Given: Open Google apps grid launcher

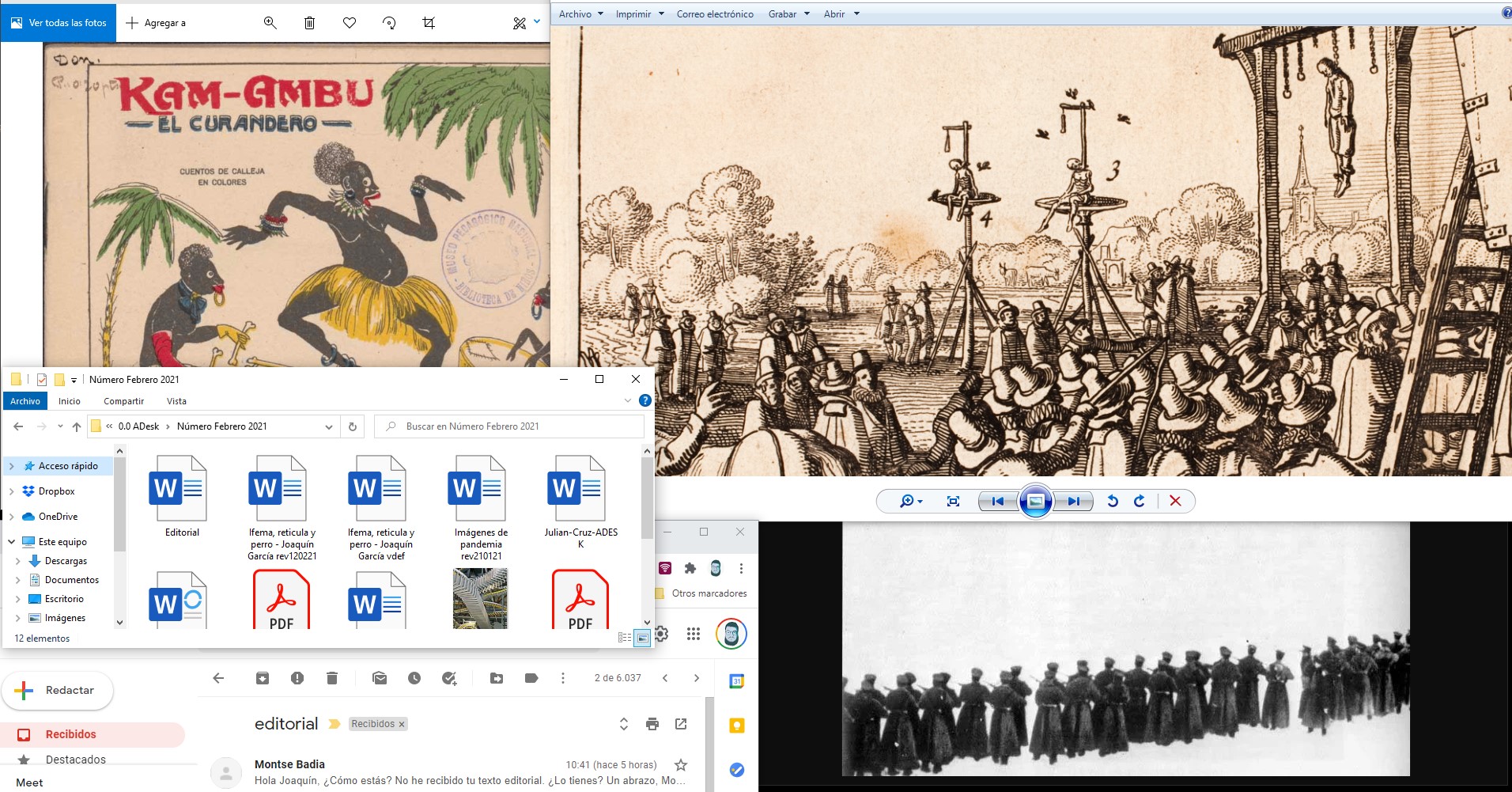Looking at the screenshot, I should (694, 634).
